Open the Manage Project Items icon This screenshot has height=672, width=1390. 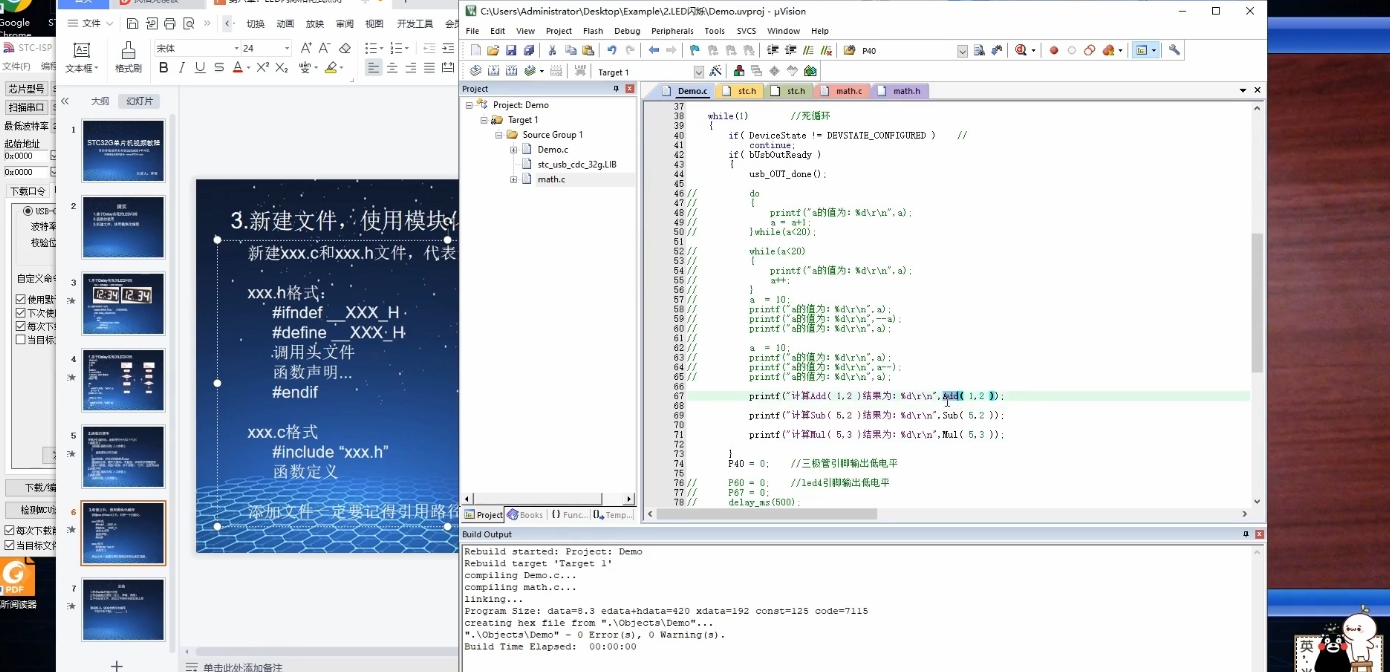[739, 71]
